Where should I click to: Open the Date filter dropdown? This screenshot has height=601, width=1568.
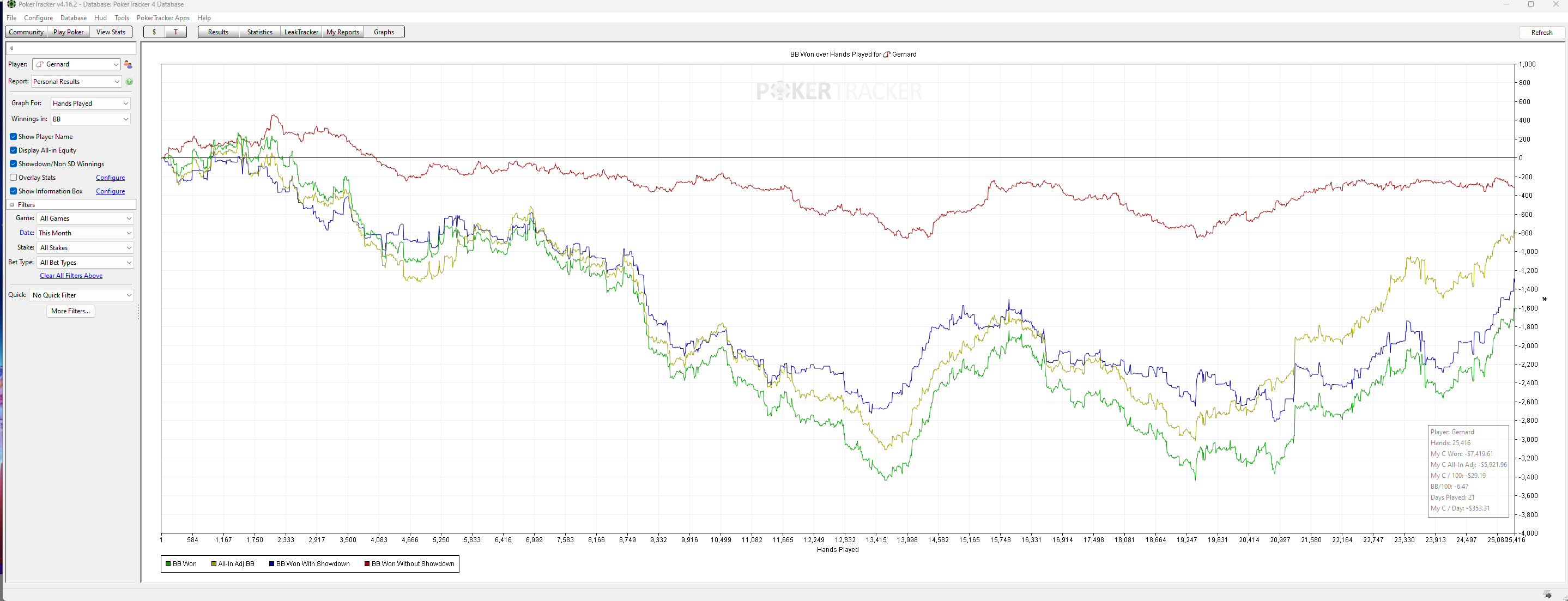click(x=84, y=233)
